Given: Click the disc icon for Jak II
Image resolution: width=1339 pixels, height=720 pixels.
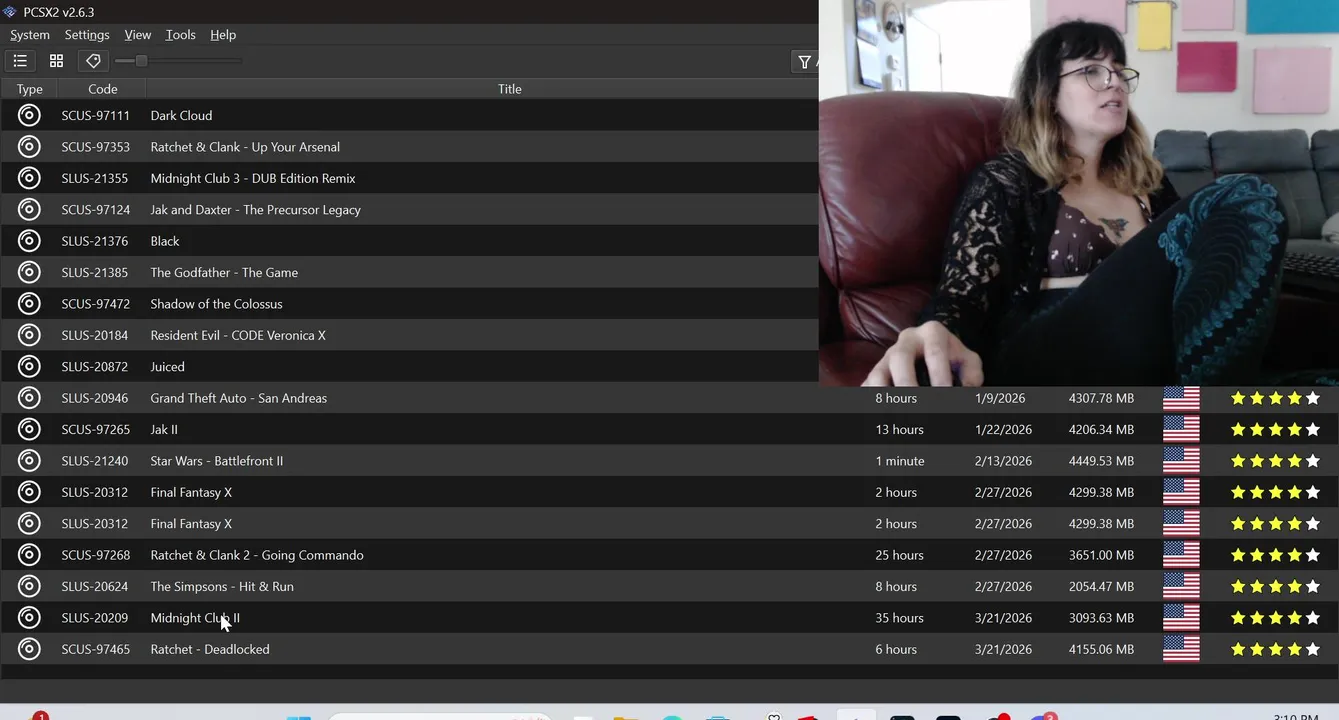Looking at the screenshot, I should [29, 429].
